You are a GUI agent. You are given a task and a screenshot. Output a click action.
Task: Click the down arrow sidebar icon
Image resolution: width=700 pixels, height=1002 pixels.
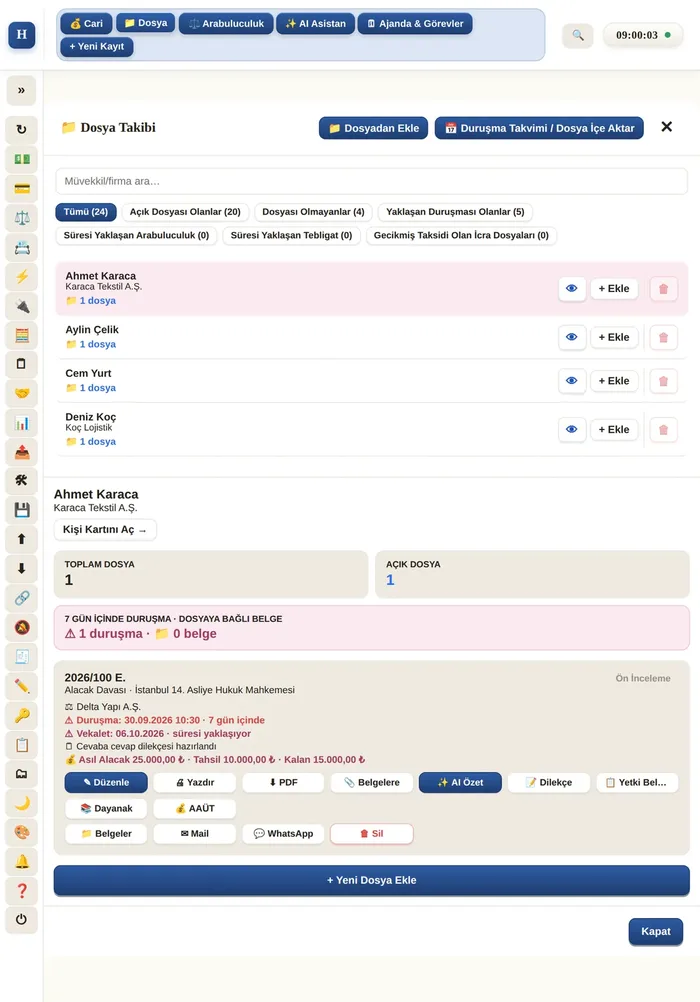click(x=22, y=569)
